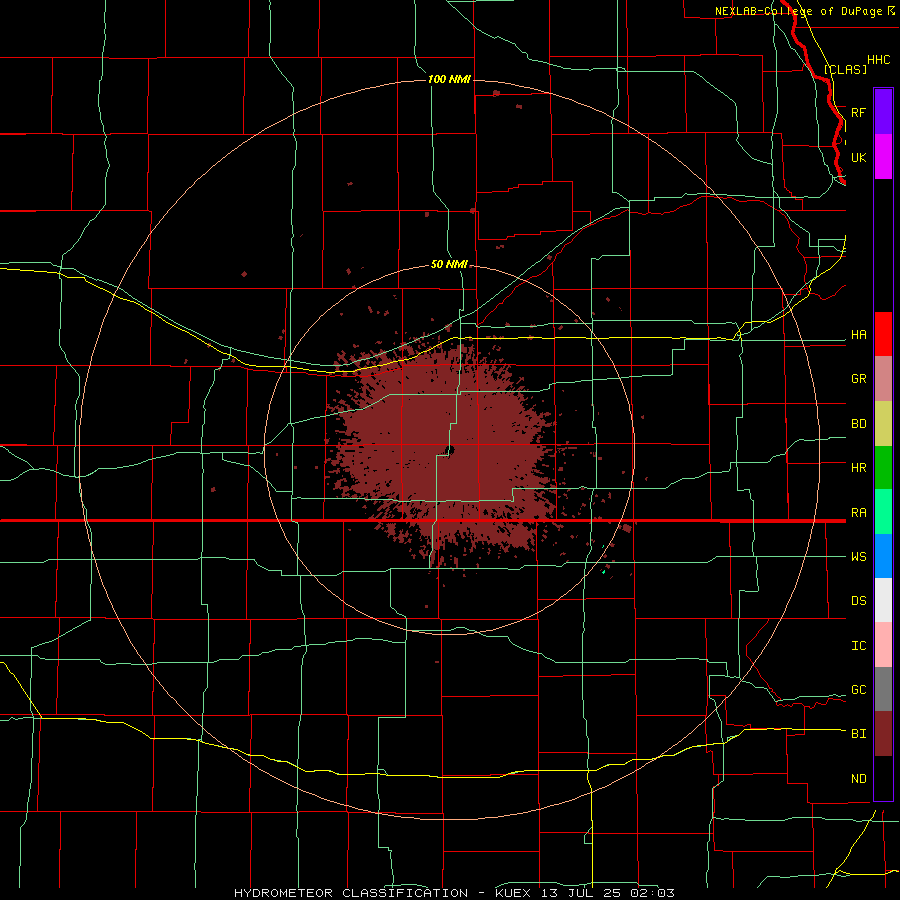Click the IC legend label
The image size is (900, 900).
coord(859,646)
